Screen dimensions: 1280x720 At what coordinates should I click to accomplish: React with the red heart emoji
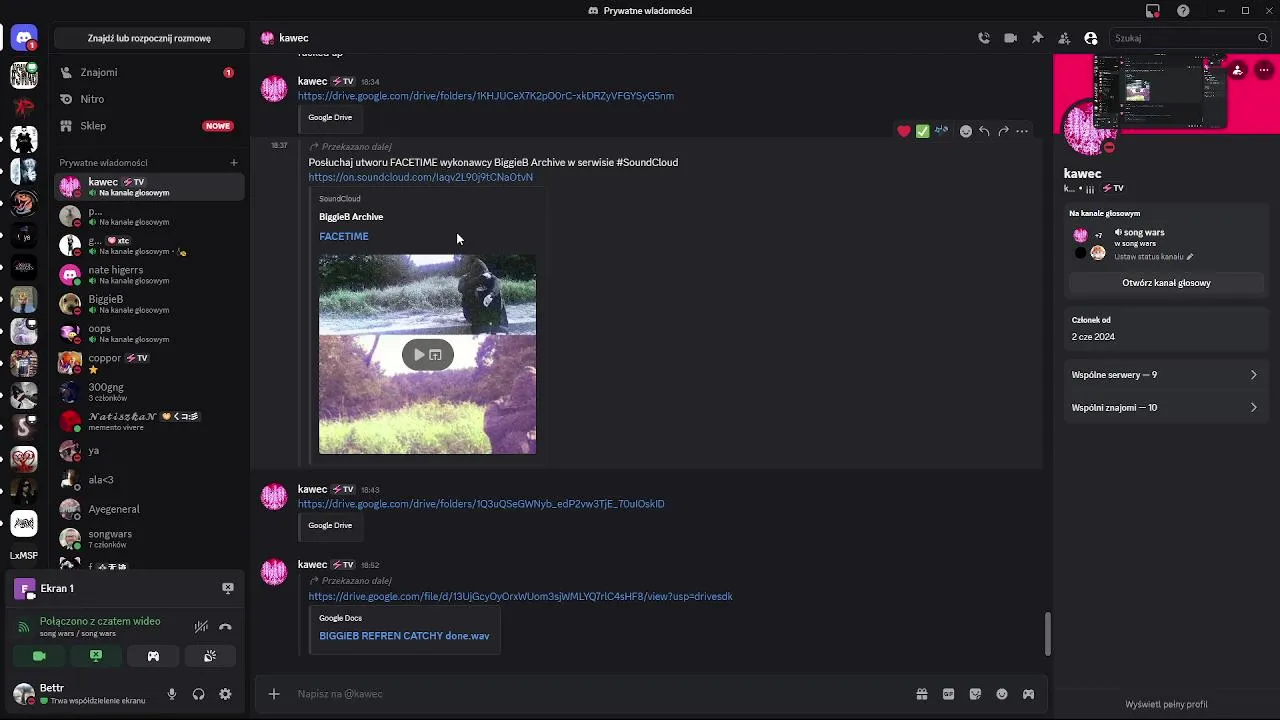(x=904, y=131)
